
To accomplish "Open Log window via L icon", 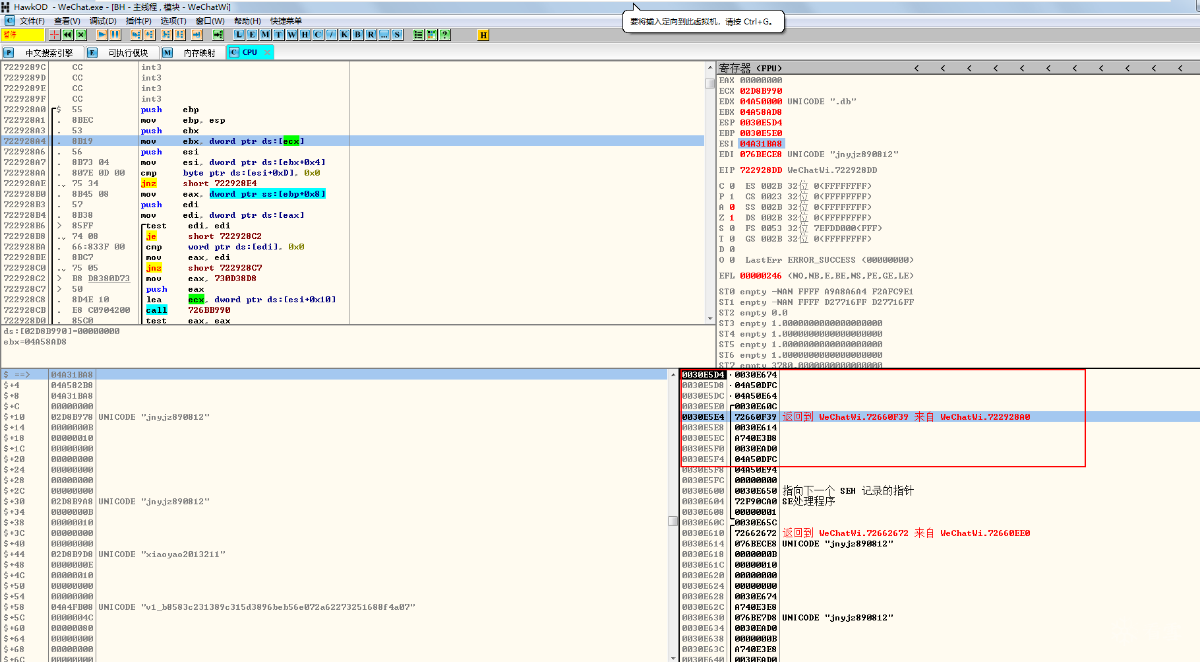I will [x=238, y=34].
